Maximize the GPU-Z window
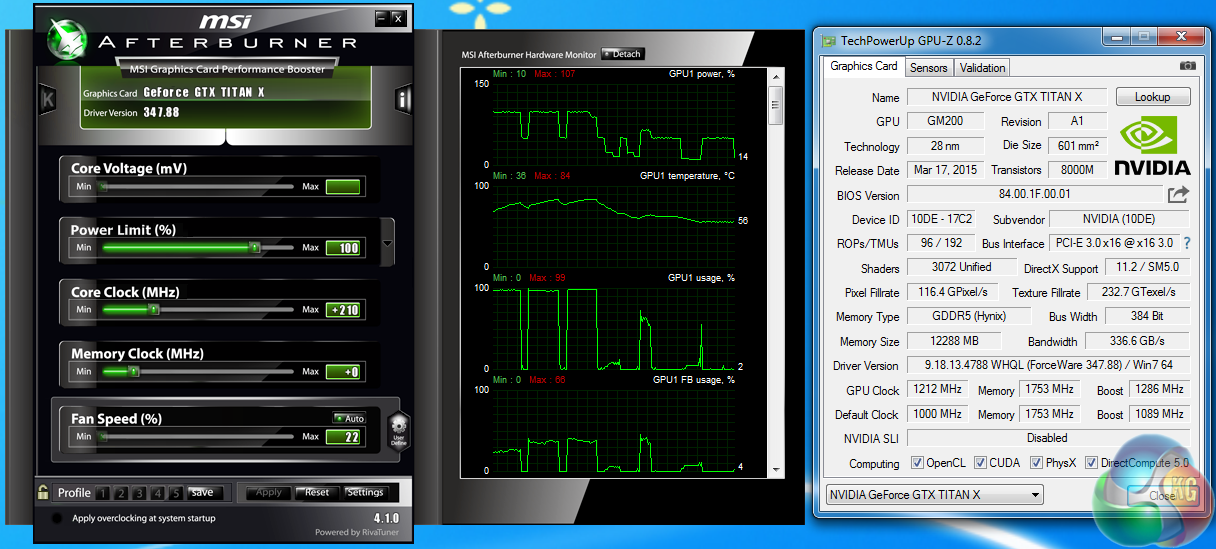The height and width of the screenshot is (549, 1216). (1144, 39)
